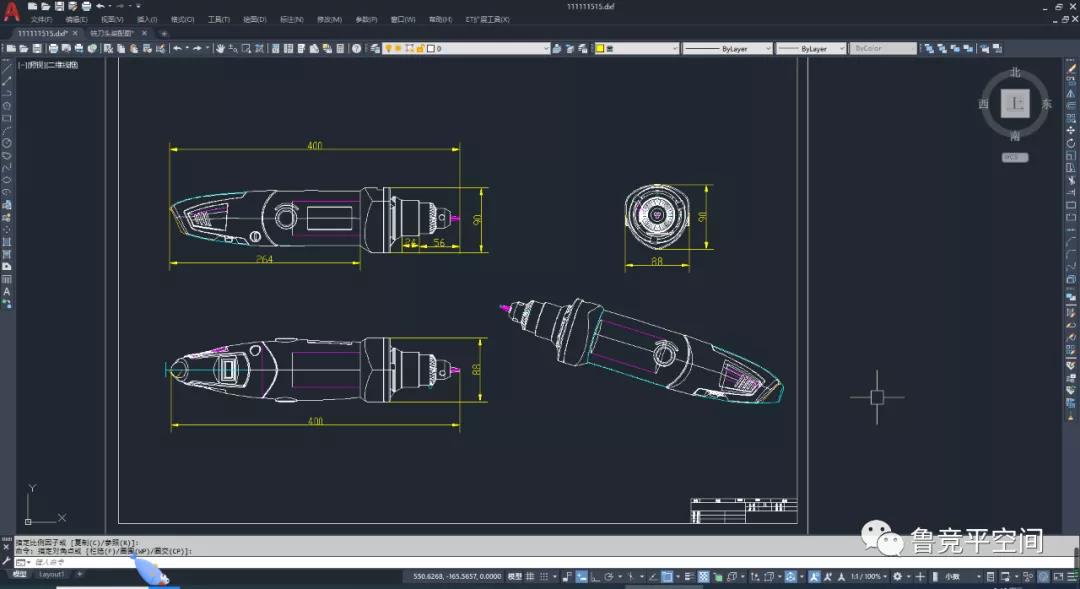Select the Text tool in left toolbar
Viewport: 1080px width, 589px height.
pyautogui.click(x=7, y=292)
